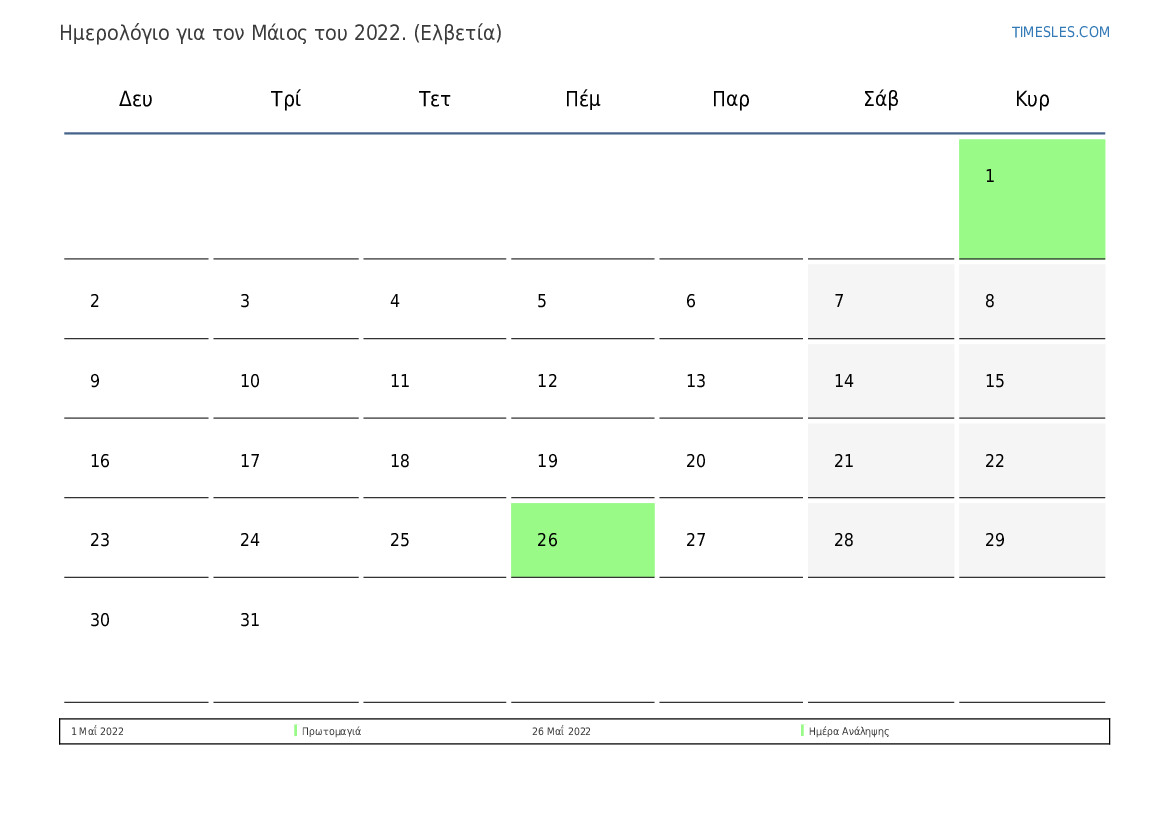The image size is (1169, 827).
Task: Click the Ημέρα Ανάληψης legend label
Action: 849,732
